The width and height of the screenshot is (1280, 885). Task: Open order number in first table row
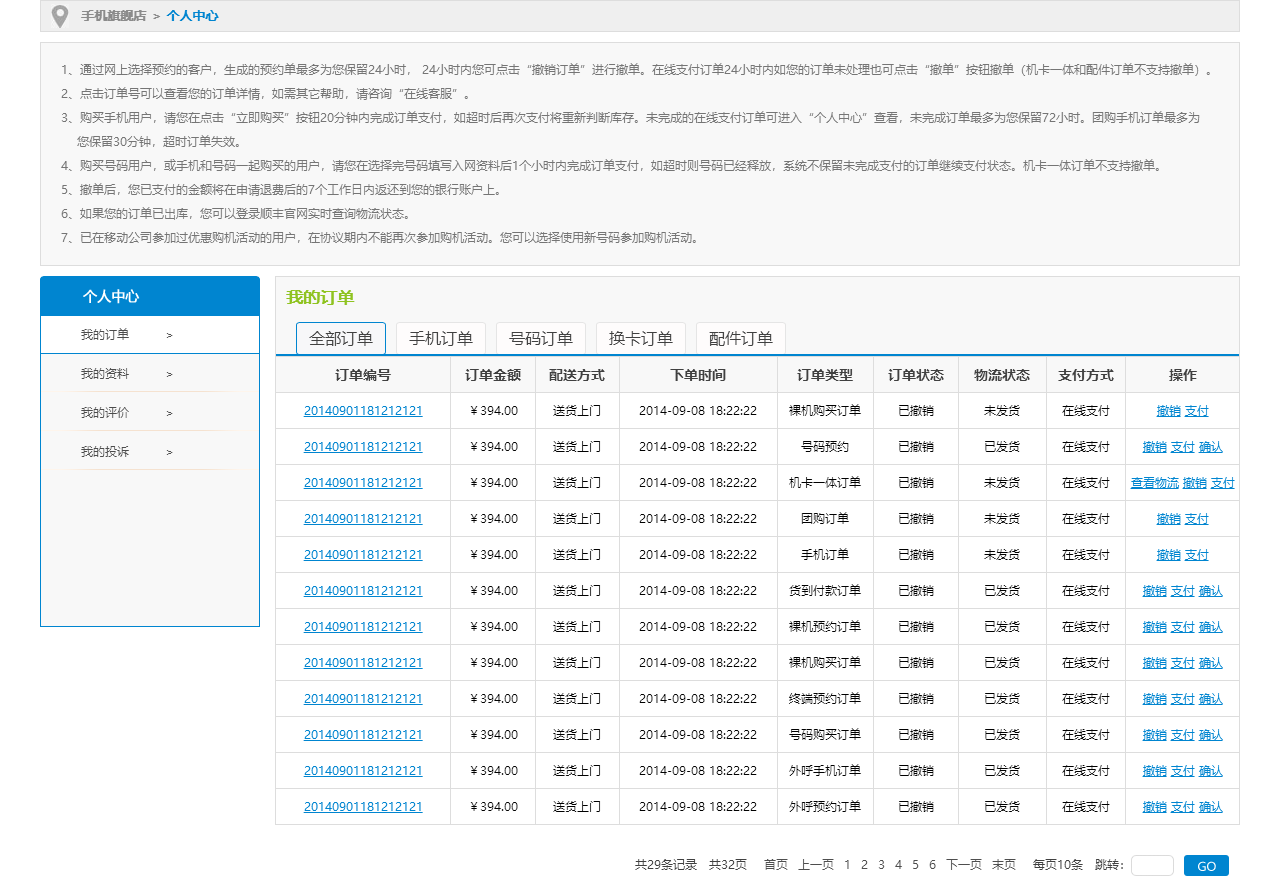click(x=363, y=411)
